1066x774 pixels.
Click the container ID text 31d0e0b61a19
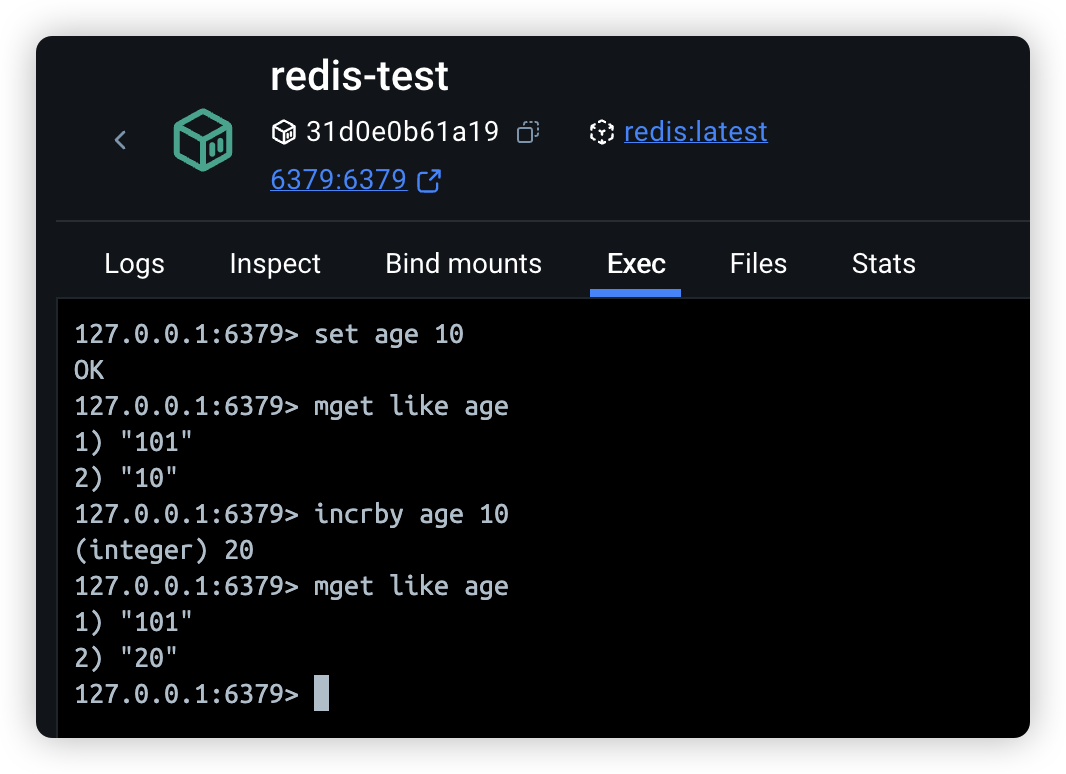click(x=402, y=132)
